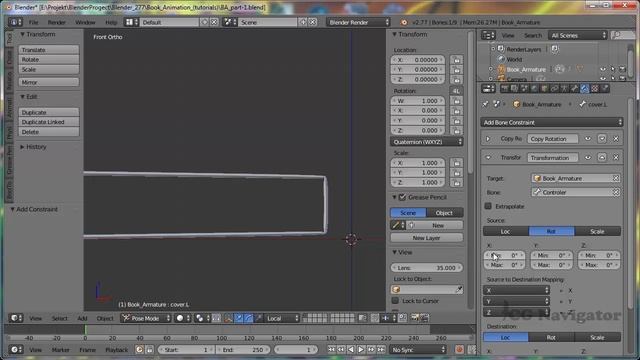The height and width of the screenshot is (360, 640).
Task: Switch the Grease Pencil source to Object
Action: point(444,213)
